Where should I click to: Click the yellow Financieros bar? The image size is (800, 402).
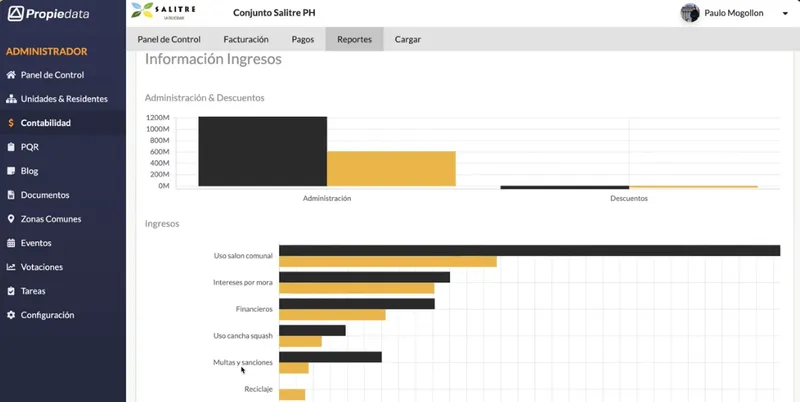pos(332,315)
